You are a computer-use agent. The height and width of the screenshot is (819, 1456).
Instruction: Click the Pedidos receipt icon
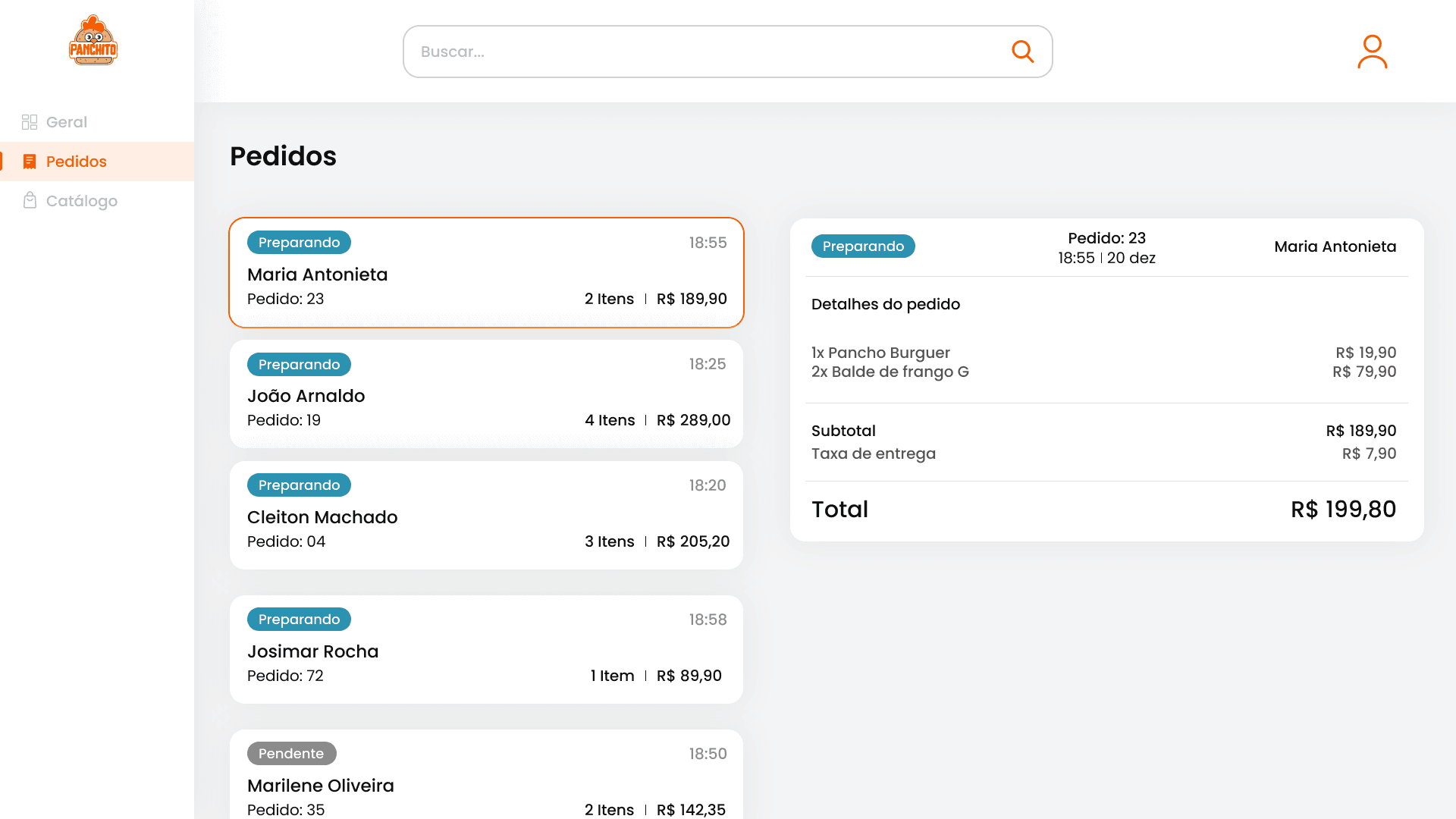(30, 162)
